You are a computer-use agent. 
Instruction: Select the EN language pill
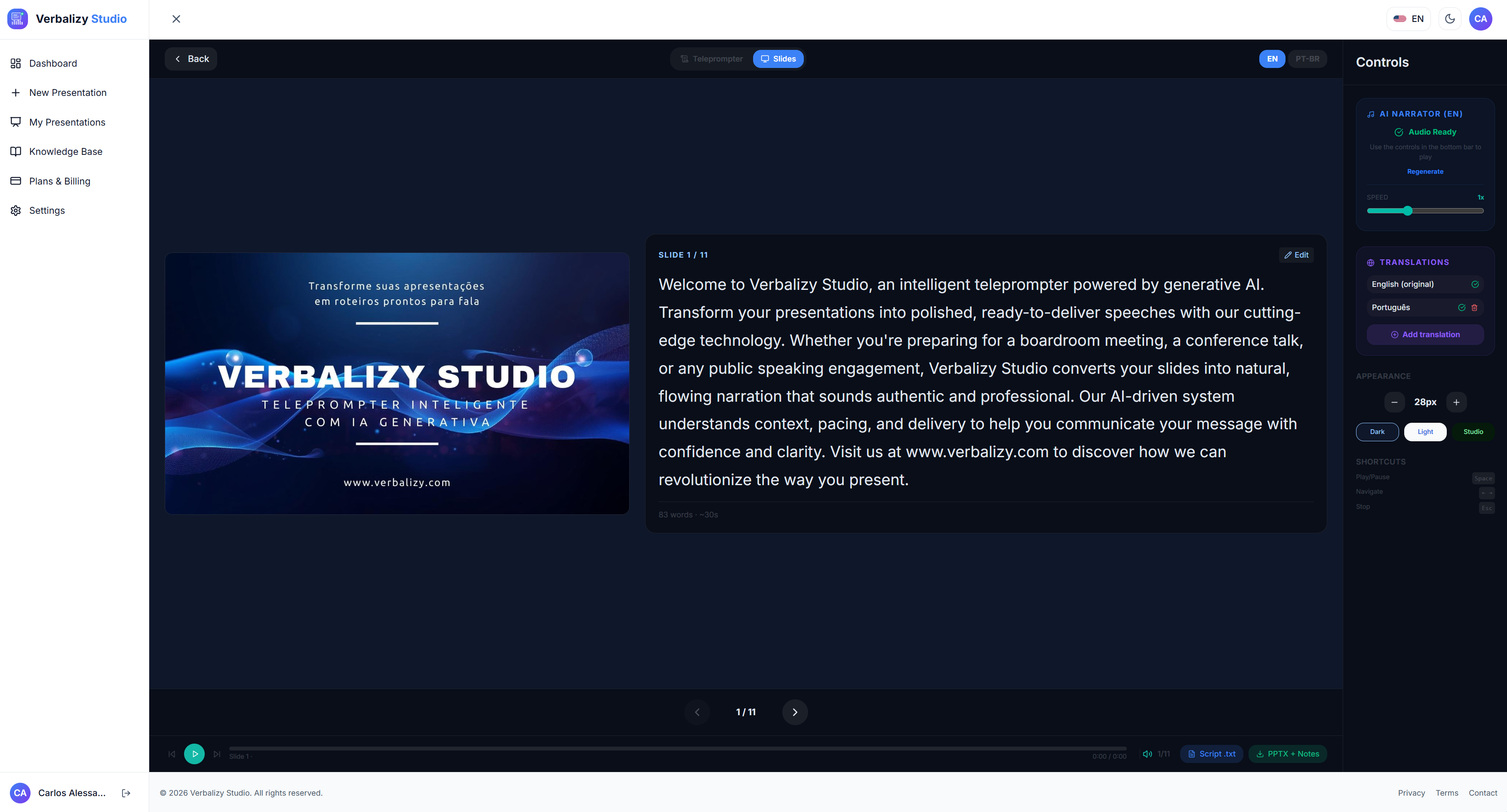click(1272, 59)
